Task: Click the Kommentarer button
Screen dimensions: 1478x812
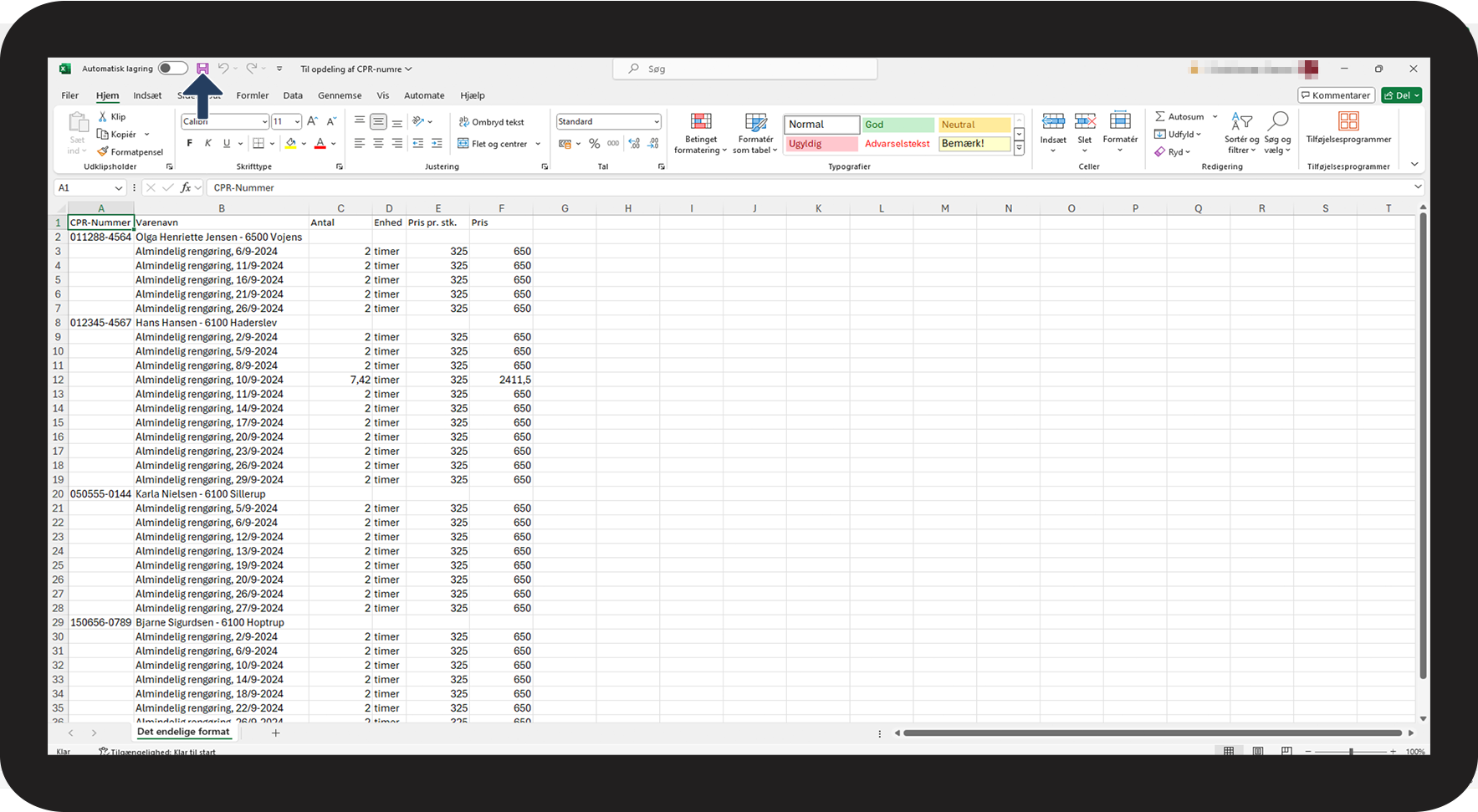Action: pos(1336,95)
